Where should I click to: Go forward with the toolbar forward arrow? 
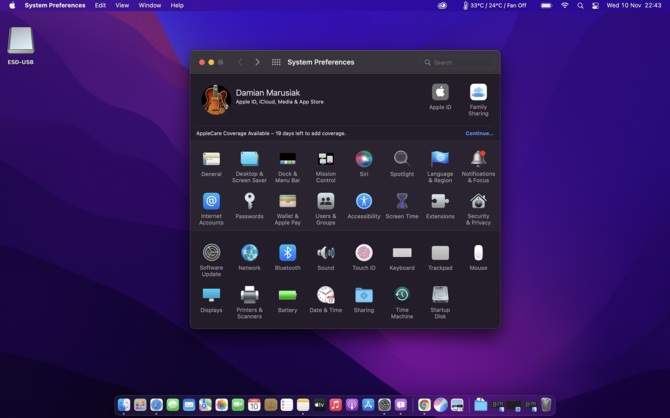pos(257,62)
